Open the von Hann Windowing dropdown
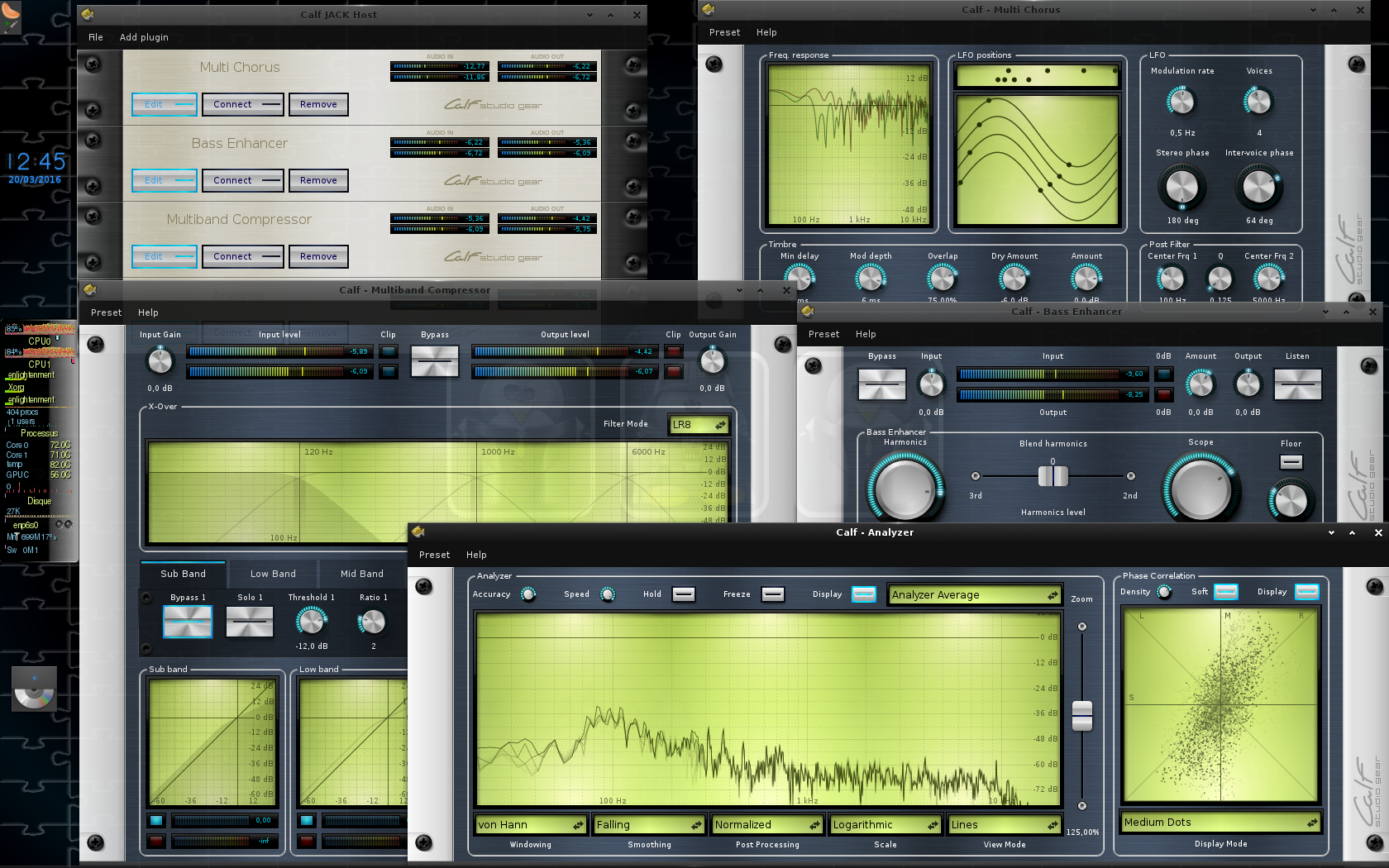The height and width of the screenshot is (868, 1389). [x=531, y=825]
